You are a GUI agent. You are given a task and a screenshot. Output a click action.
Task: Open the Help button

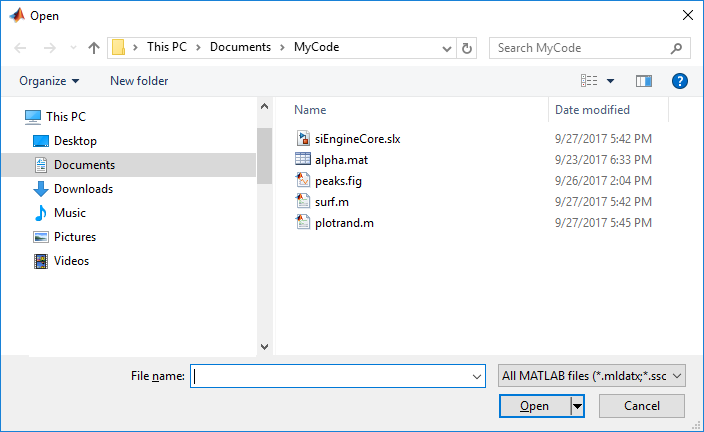[680, 81]
